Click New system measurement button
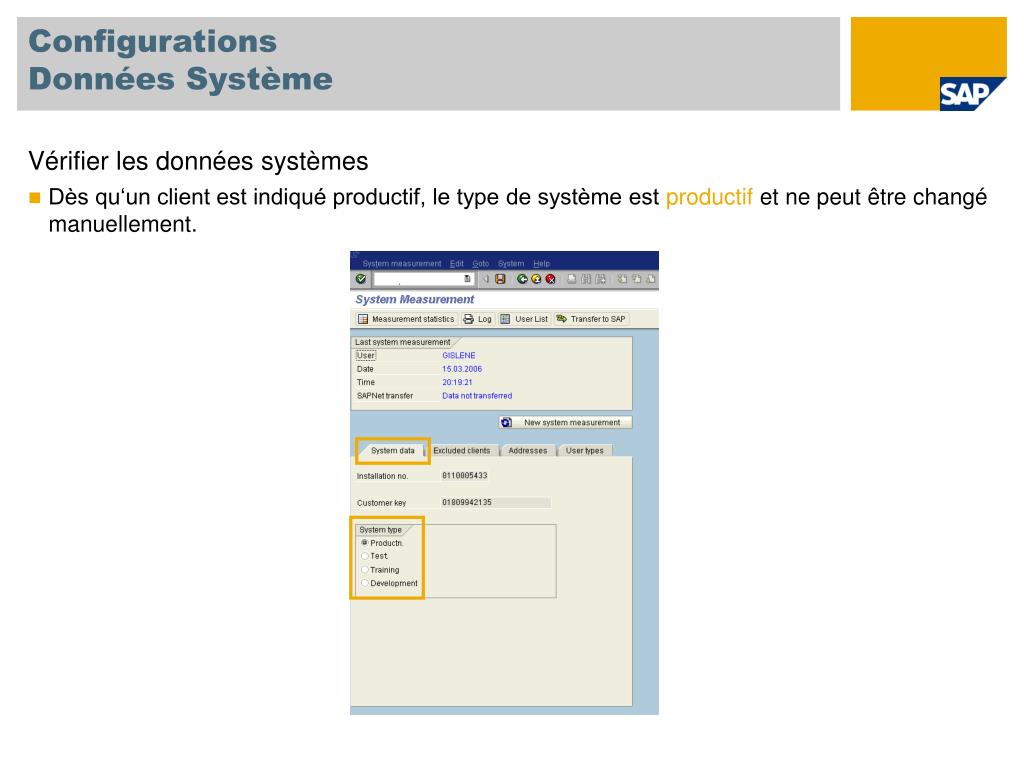 (x=566, y=423)
